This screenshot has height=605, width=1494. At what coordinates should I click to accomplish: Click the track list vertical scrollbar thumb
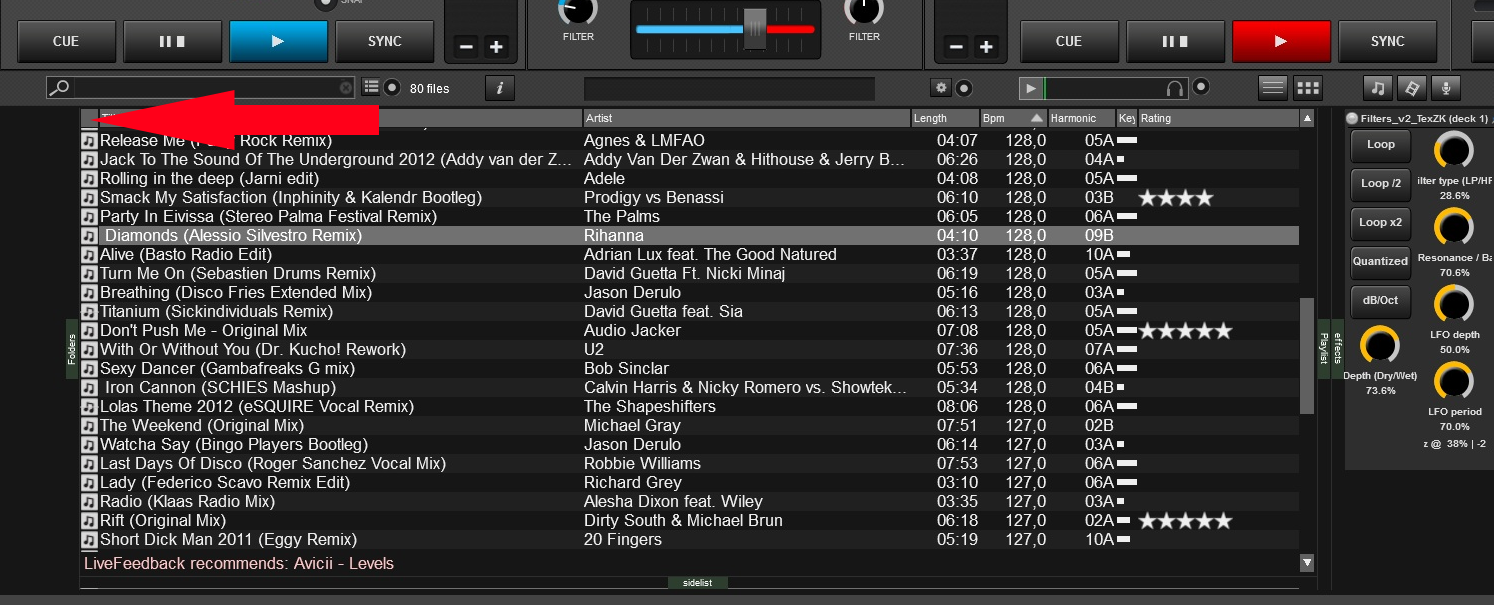1307,355
